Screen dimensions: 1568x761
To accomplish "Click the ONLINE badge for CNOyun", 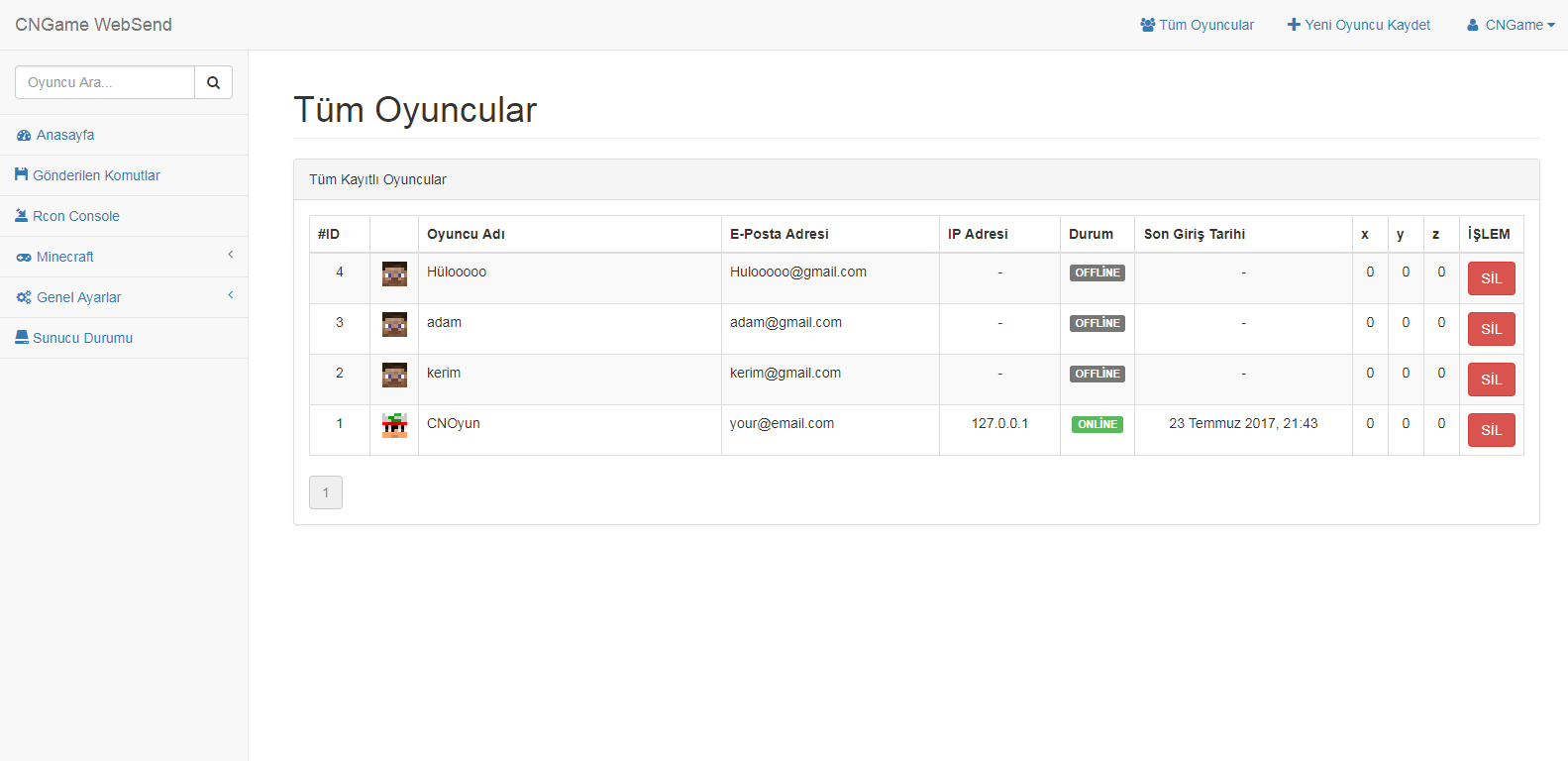I will pyautogui.click(x=1098, y=424).
